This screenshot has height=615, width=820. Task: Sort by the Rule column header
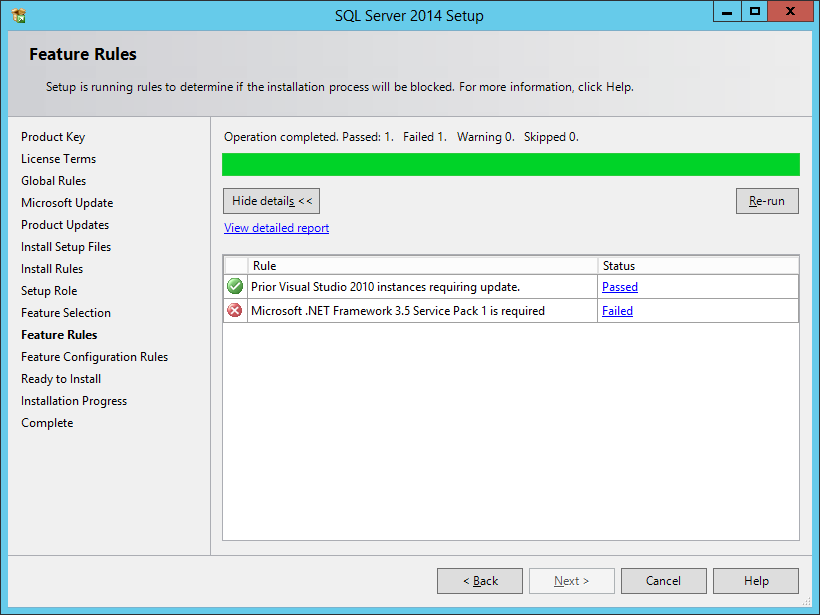tap(422, 266)
